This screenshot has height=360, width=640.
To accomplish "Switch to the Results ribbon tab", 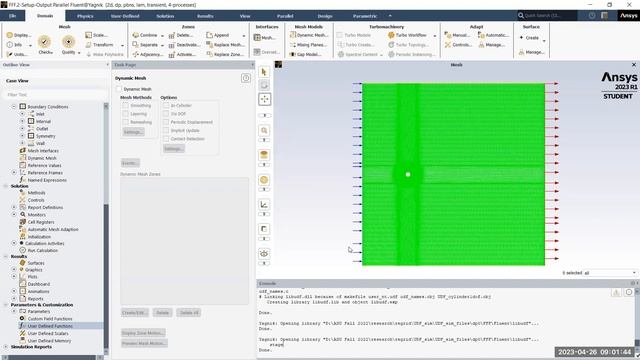I will click(205, 16).
